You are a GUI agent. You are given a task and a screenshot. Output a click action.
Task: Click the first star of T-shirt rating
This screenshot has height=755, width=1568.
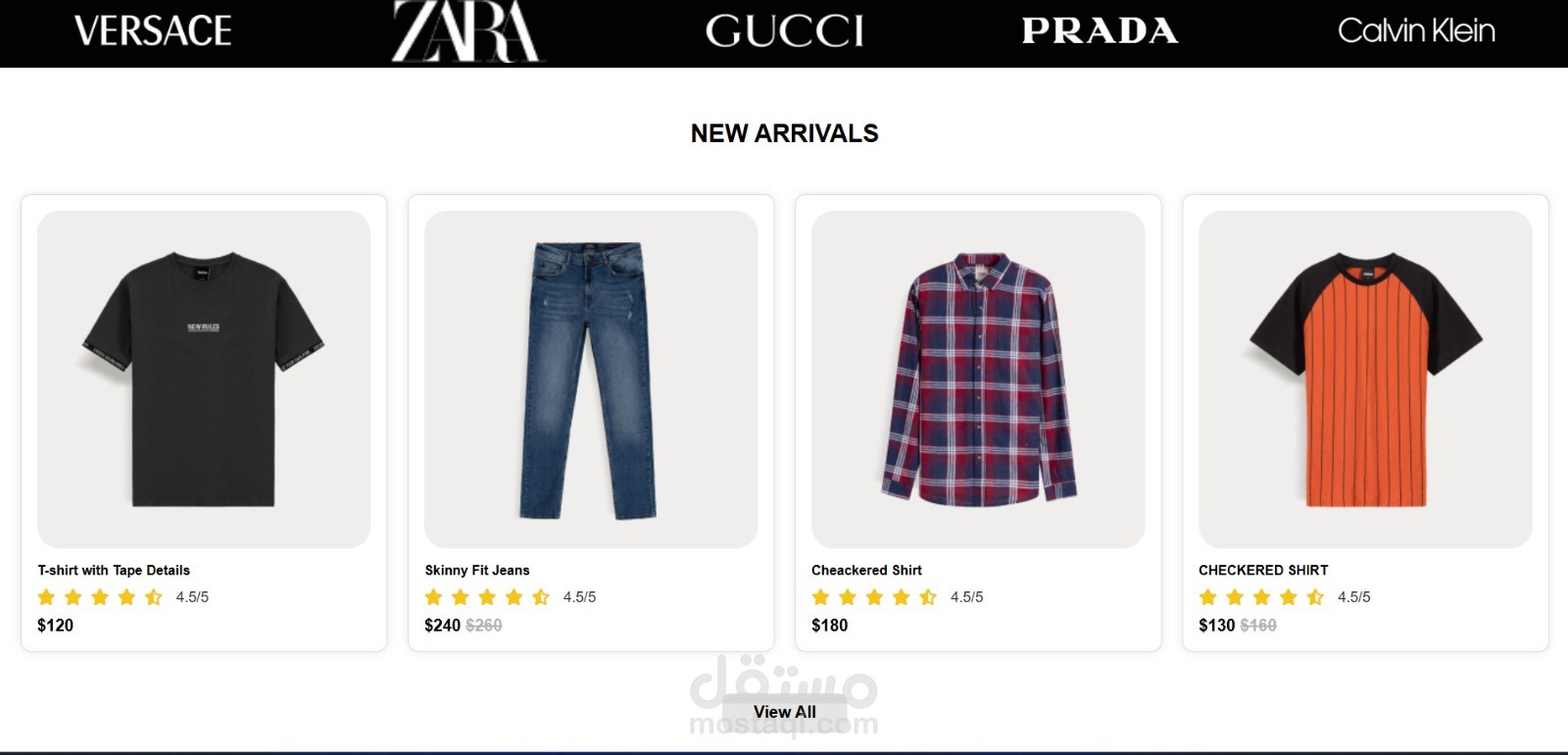[x=46, y=597]
